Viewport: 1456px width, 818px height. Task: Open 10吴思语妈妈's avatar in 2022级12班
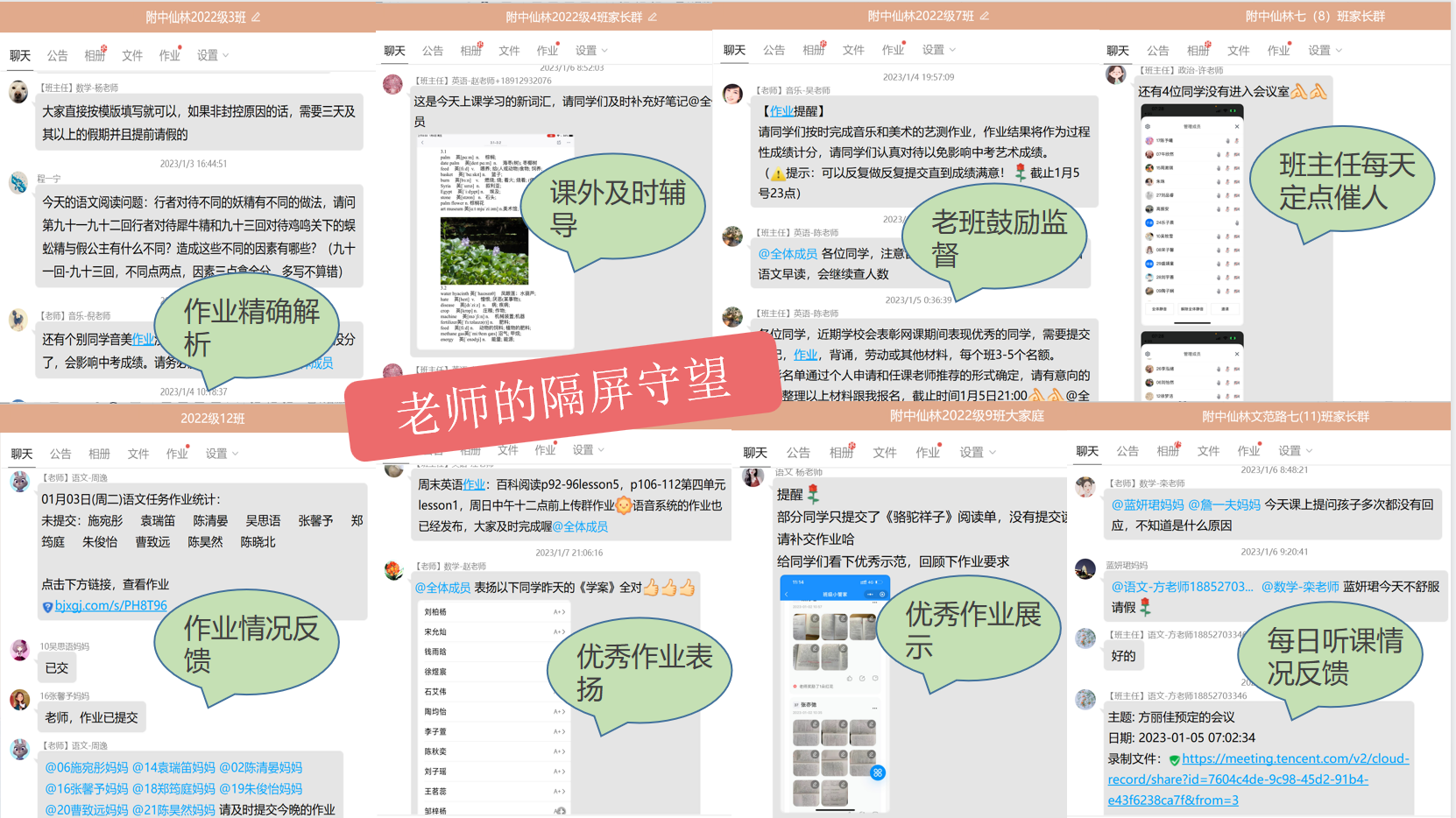(x=20, y=650)
